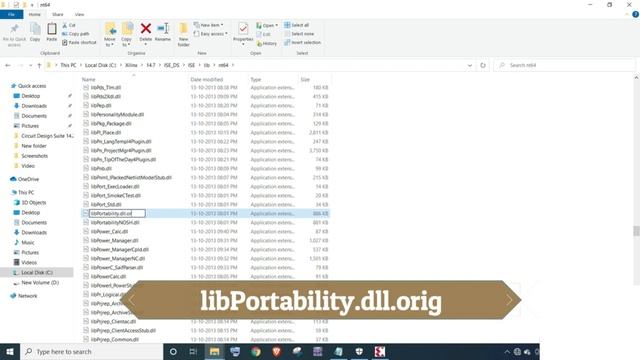
Task: Open the New item dropdown
Action: click(x=209, y=25)
